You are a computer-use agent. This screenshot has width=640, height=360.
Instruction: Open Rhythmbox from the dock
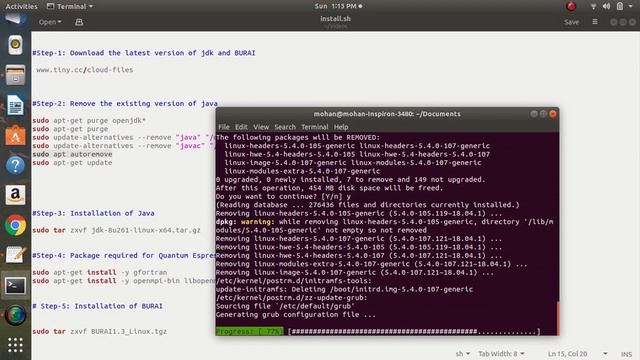click(x=15, y=44)
